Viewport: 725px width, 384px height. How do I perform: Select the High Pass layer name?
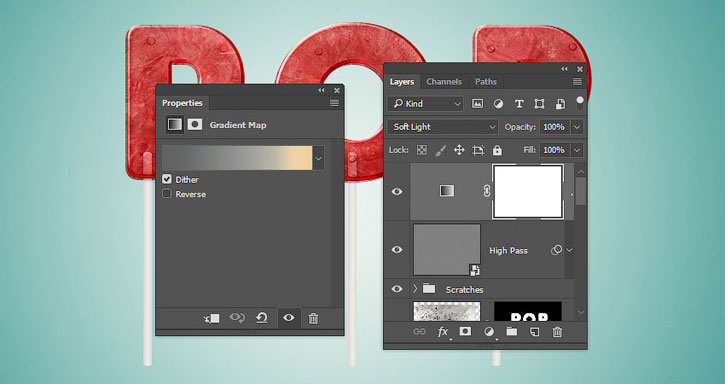click(508, 250)
